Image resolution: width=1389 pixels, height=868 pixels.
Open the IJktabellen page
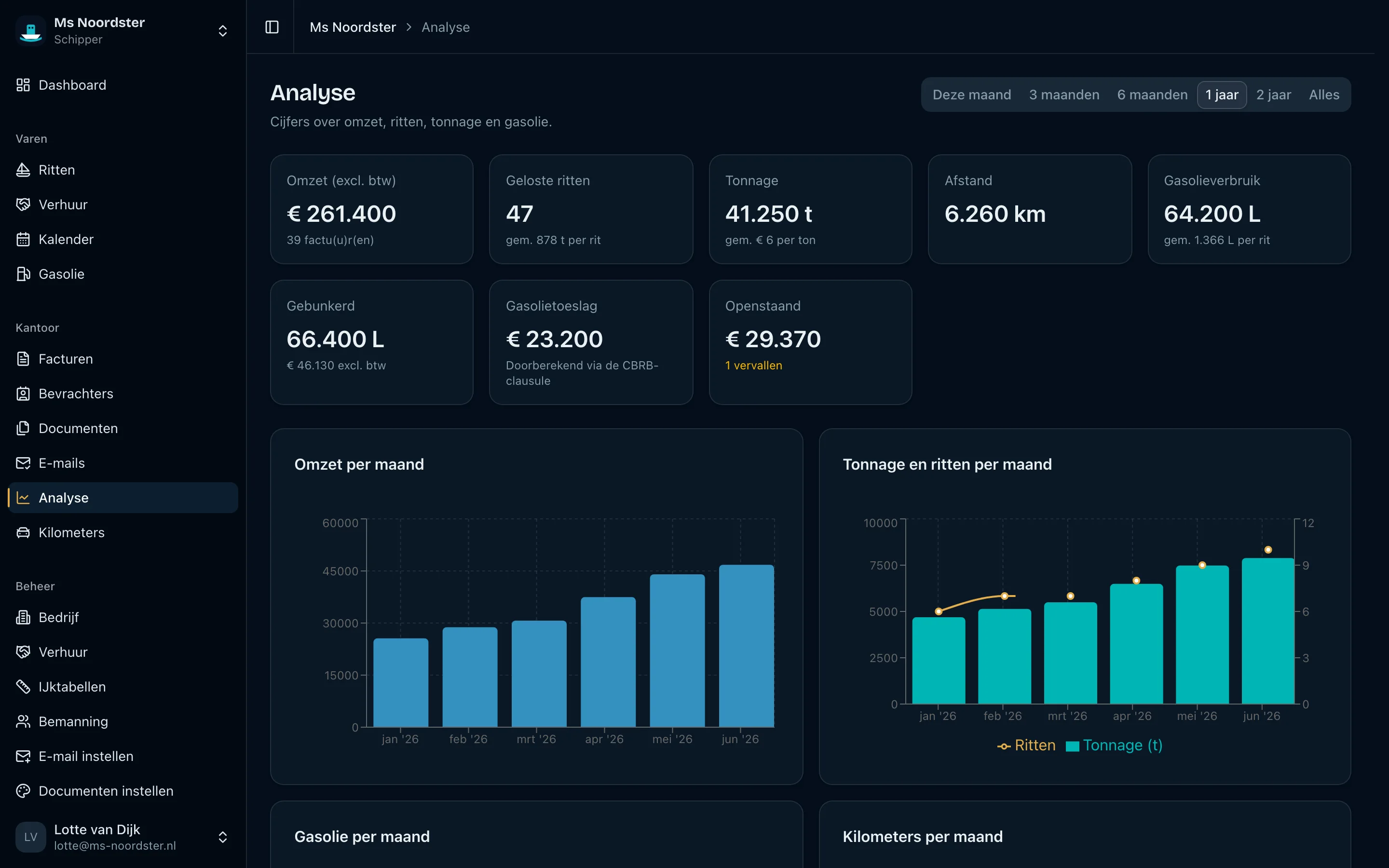(123, 687)
